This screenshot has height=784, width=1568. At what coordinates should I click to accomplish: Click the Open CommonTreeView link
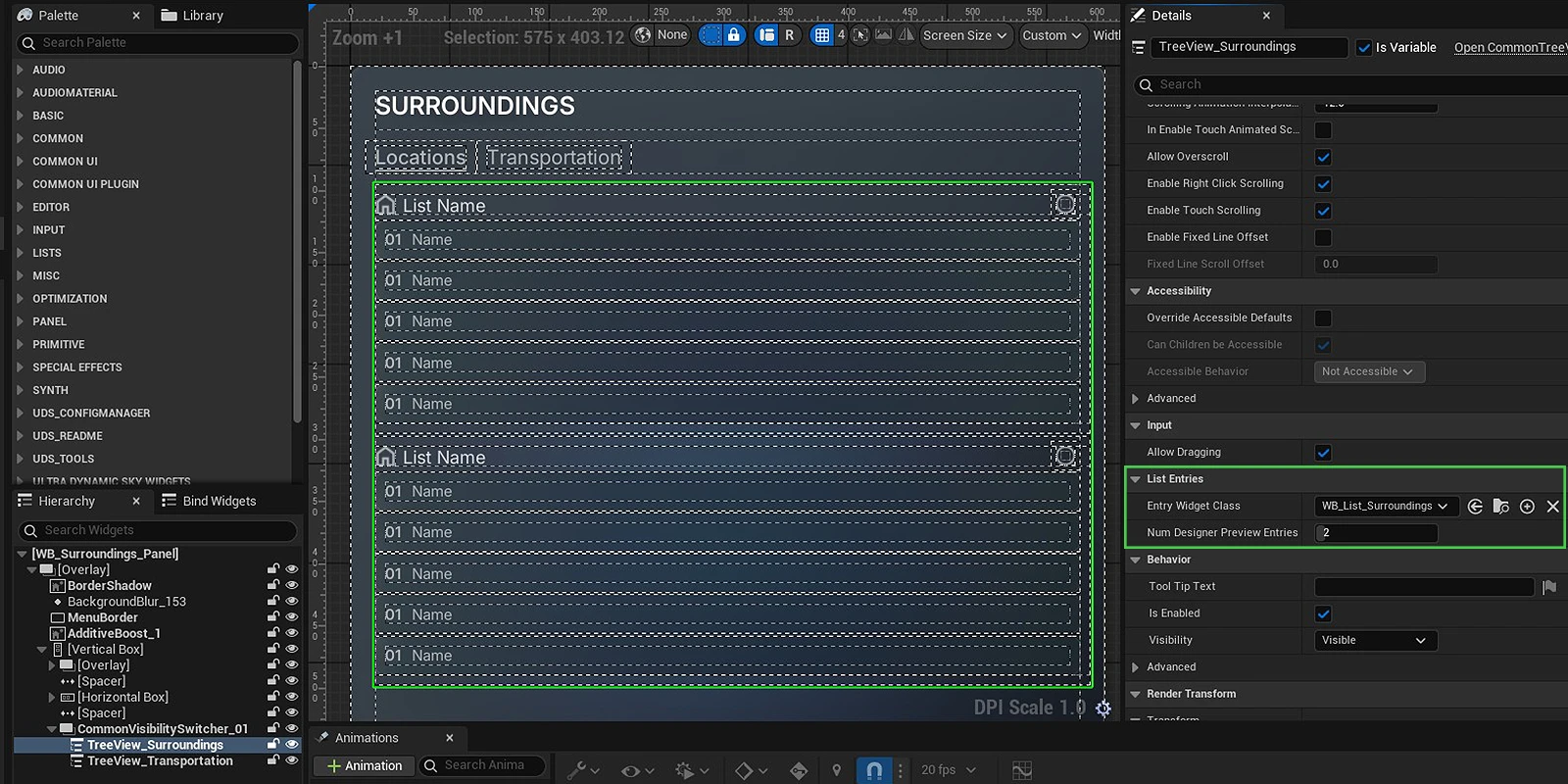(x=1509, y=47)
